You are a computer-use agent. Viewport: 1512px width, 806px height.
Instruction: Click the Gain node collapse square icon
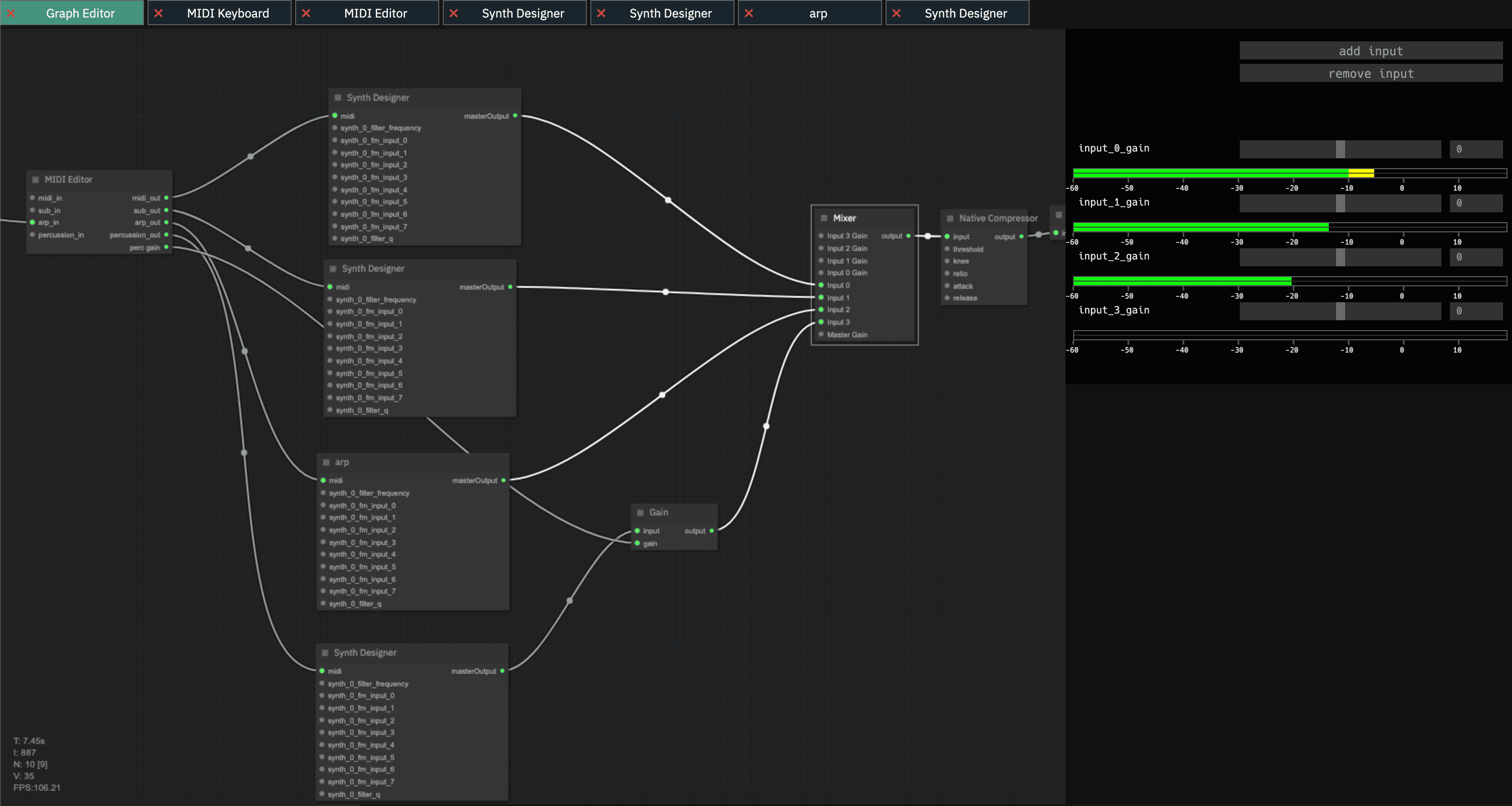[640, 513]
